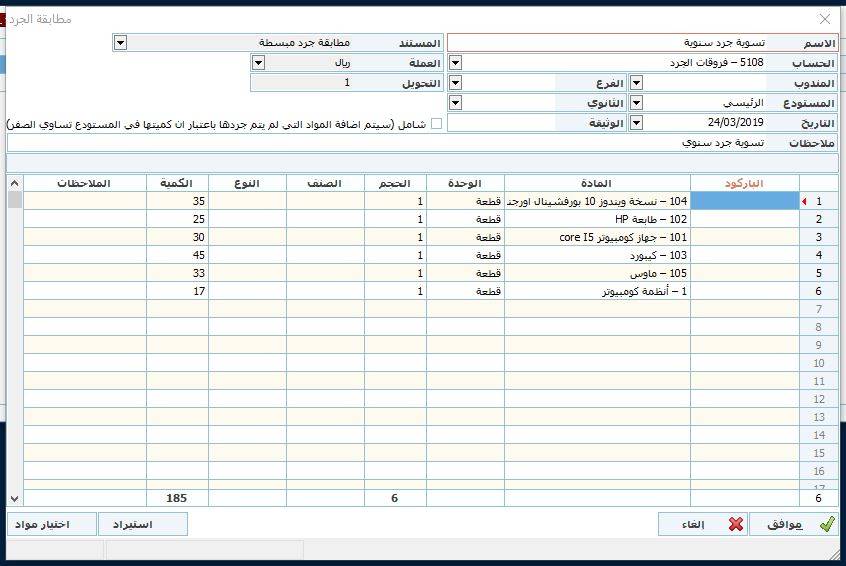Click the الصنف column header
846x566 pixels.
(325, 183)
